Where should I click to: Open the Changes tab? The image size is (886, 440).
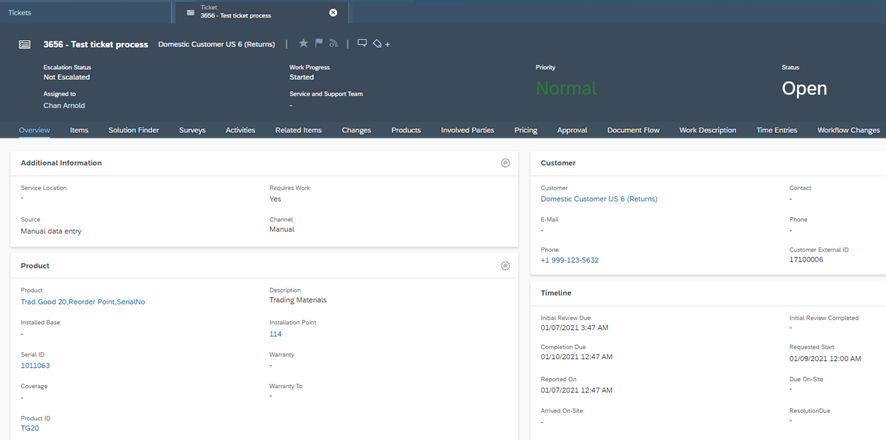356,130
